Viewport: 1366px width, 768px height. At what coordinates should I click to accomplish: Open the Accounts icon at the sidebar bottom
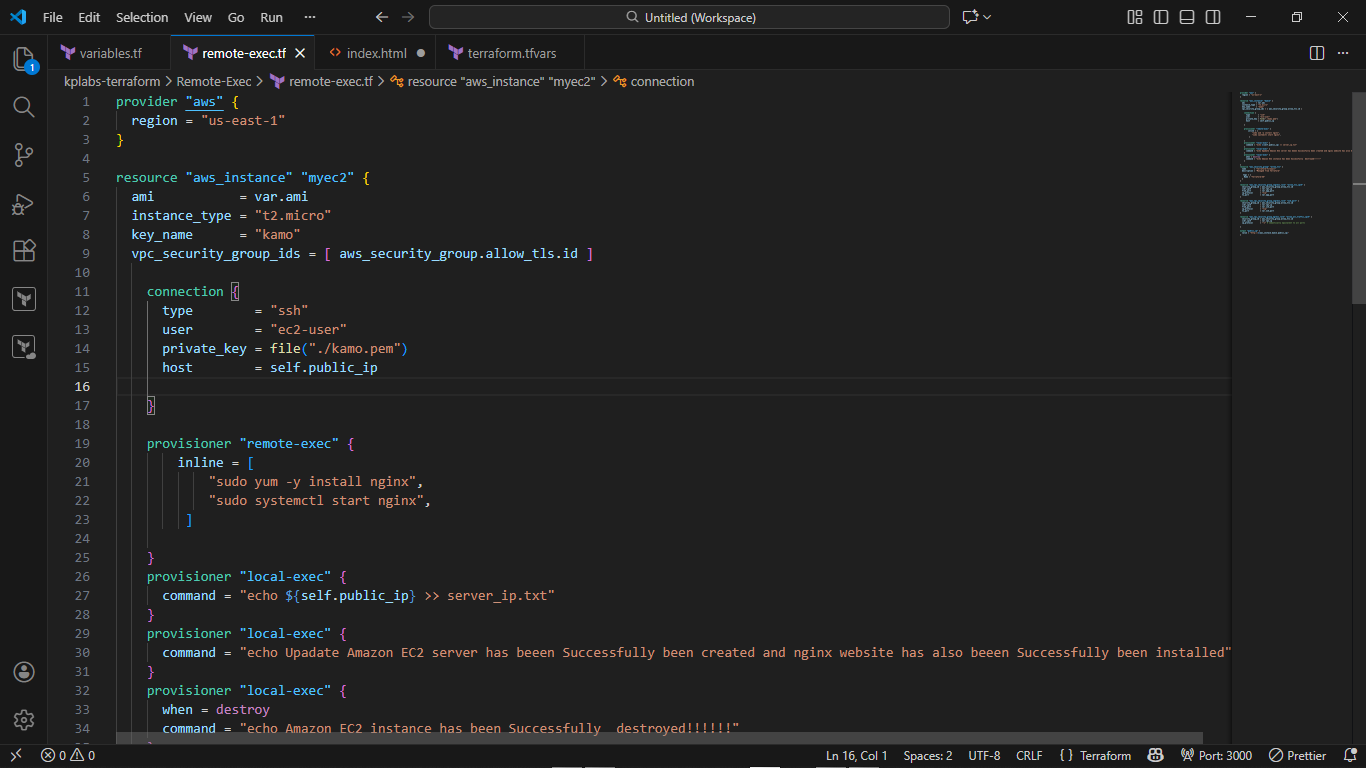[x=24, y=672]
